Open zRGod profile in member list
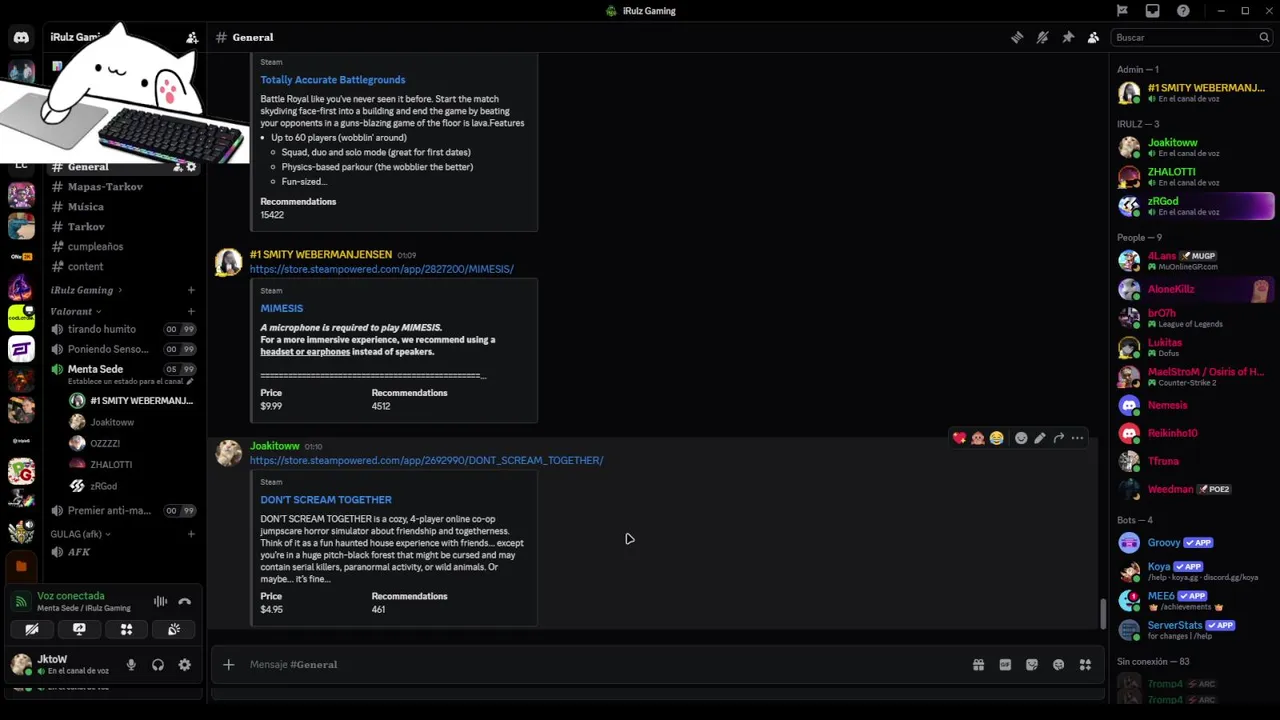The height and width of the screenshot is (720, 1280). click(x=1194, y=206)
